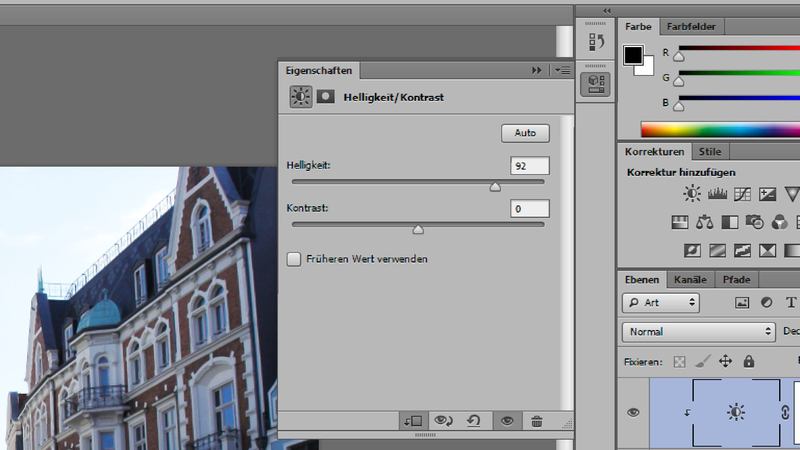Add a Brightness/Contrast adjustment from Korrekturen
800x450 pixels.
point(691,194)
